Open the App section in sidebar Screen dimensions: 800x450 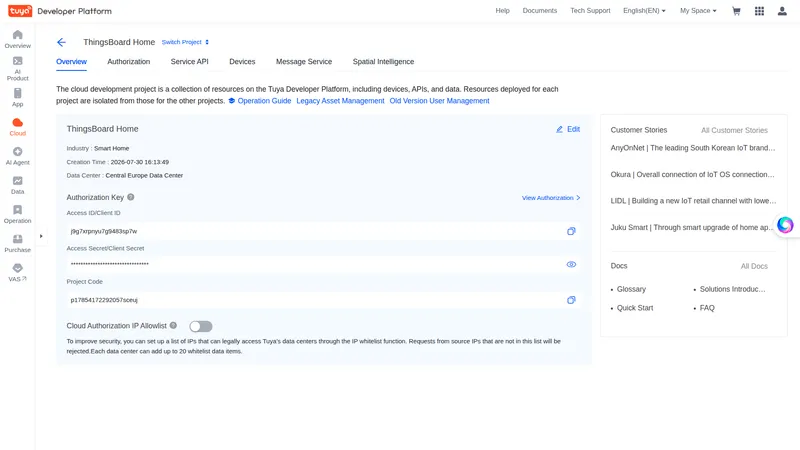click(x=17, y=97)
